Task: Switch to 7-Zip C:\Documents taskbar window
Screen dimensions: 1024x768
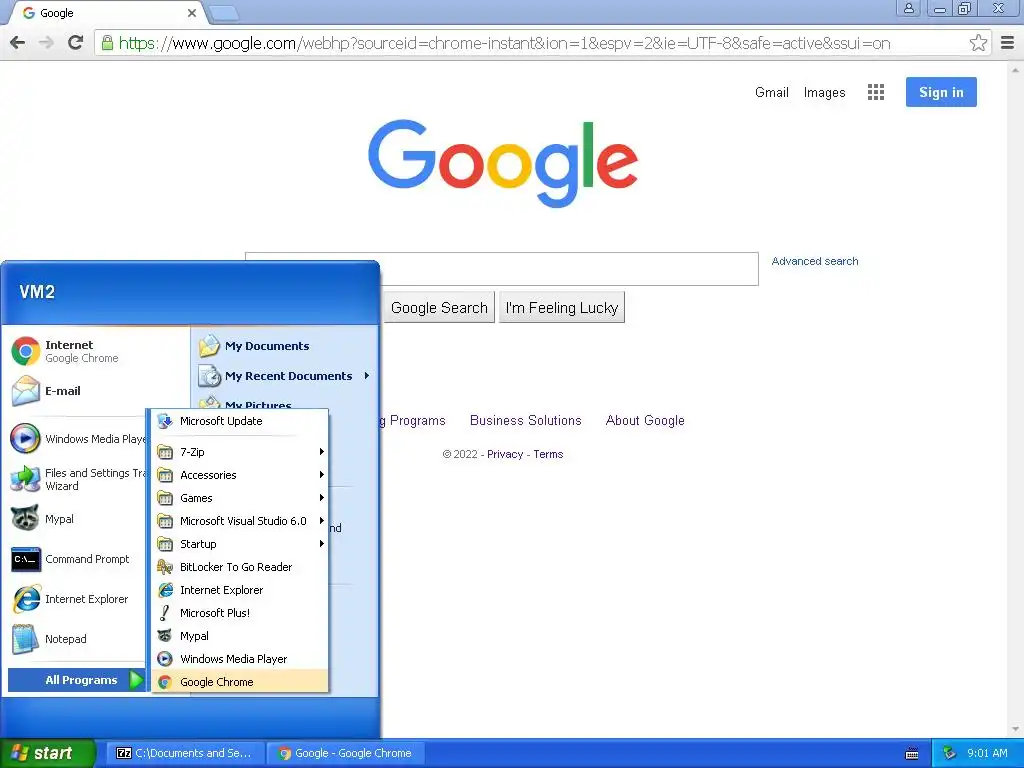Action: coord(185,753)
